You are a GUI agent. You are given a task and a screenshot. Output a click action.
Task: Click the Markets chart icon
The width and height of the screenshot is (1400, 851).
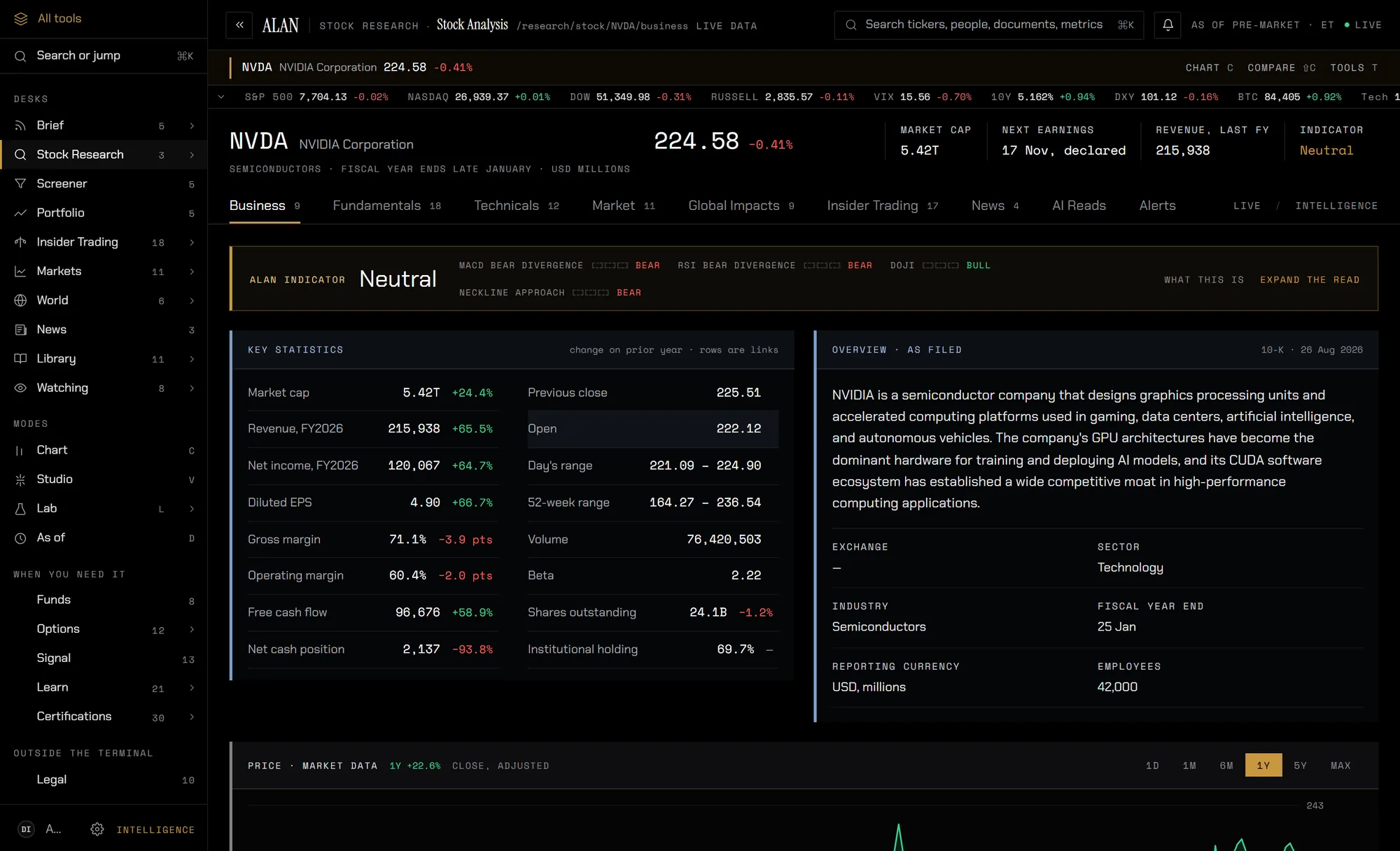tap(21, 271)
